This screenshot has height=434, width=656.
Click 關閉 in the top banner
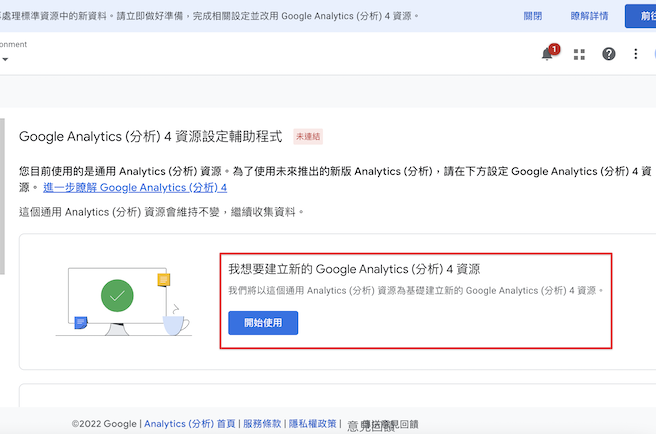[533, 16]
